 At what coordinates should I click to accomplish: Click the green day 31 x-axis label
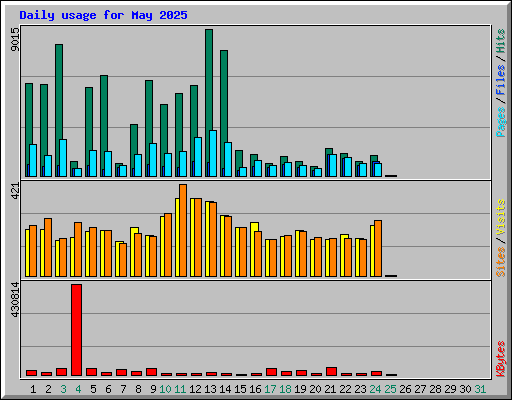(480, 389)
